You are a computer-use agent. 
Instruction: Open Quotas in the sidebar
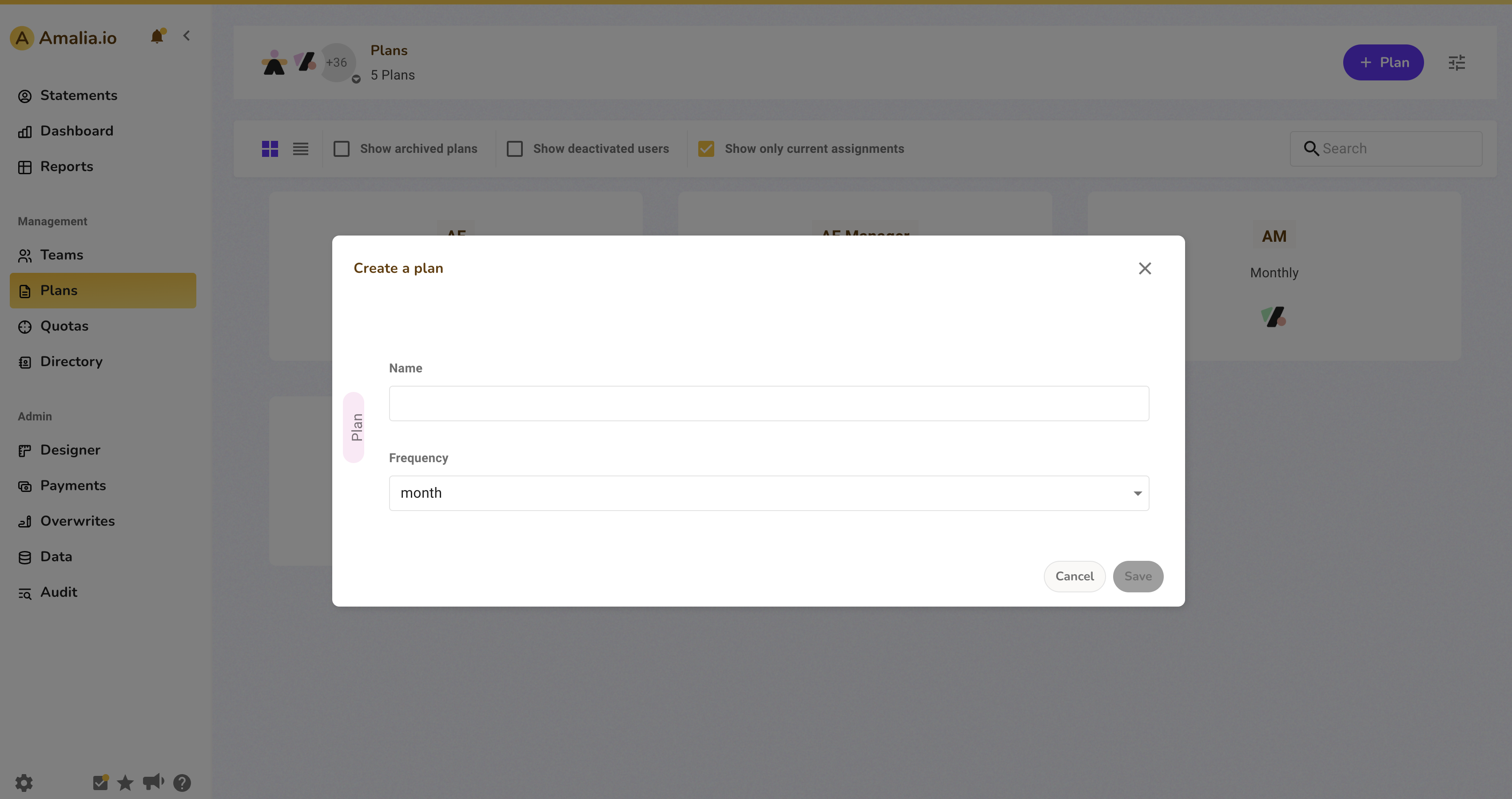point(103,327)
